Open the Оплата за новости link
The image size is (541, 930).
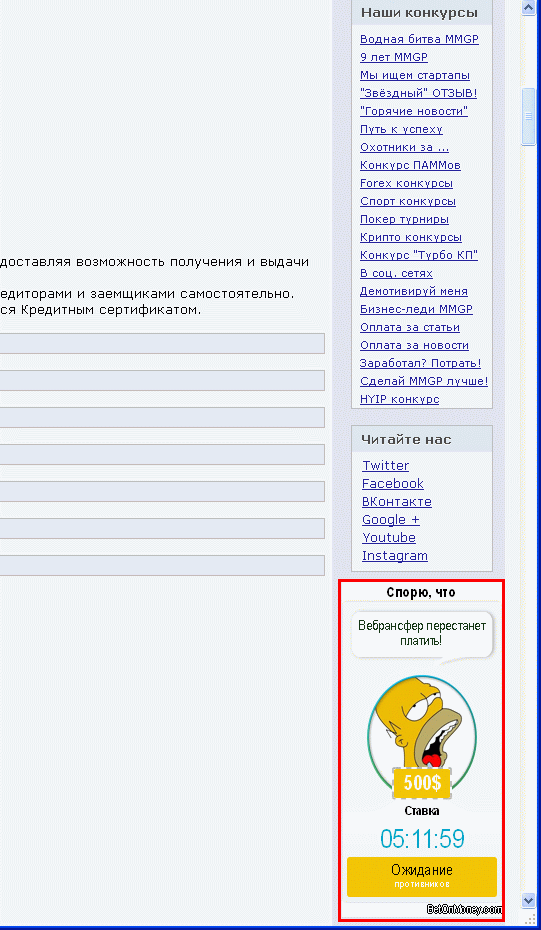point(414,345)
